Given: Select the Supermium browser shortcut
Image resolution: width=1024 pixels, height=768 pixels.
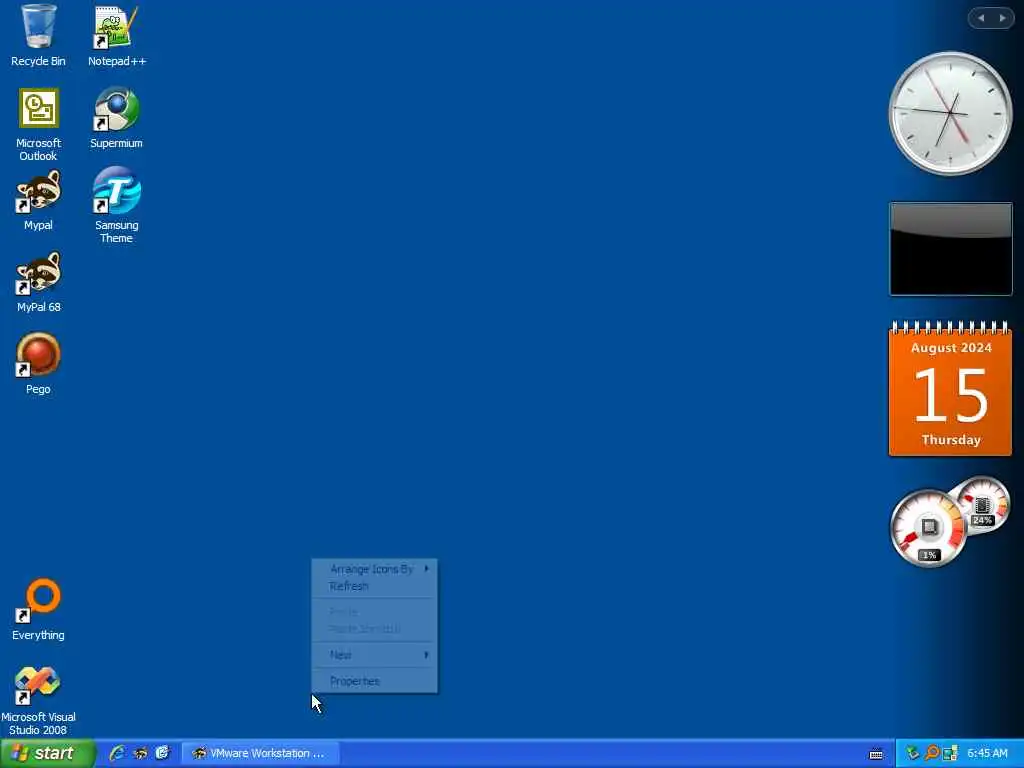Looking at the screenshot, I should click(x=116, y=118).
